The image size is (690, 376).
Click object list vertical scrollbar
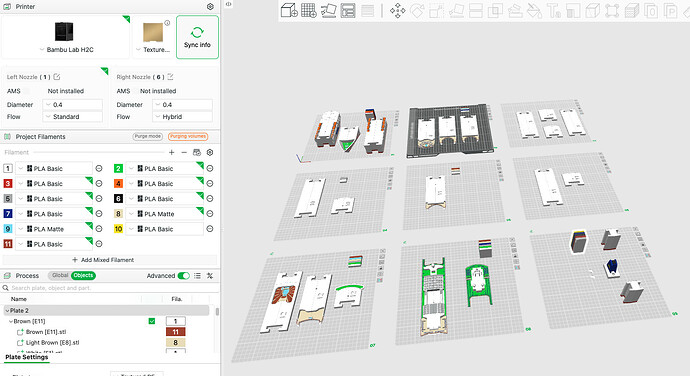tap(217, 312)
